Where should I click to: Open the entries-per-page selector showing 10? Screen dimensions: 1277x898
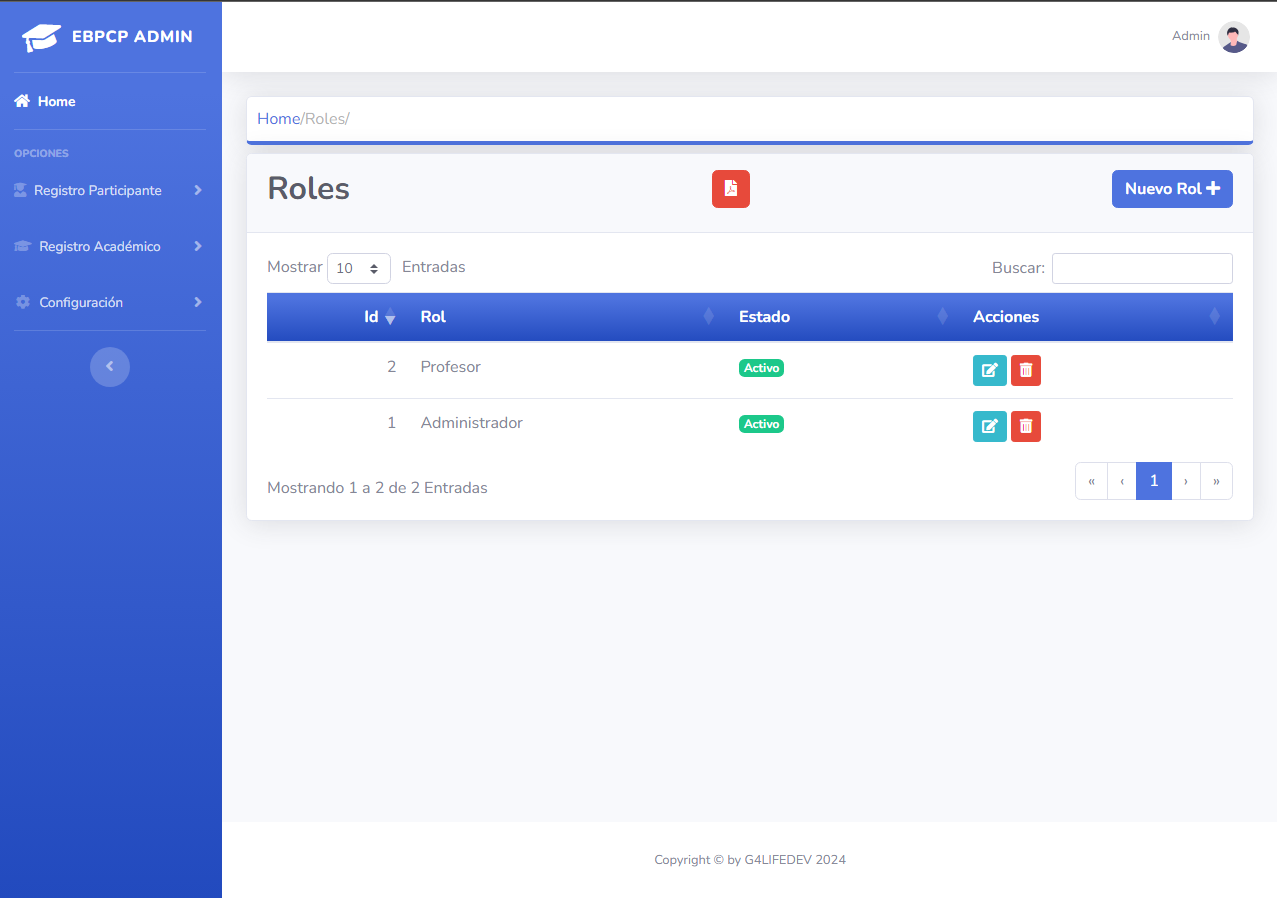(x=358, y=268)
